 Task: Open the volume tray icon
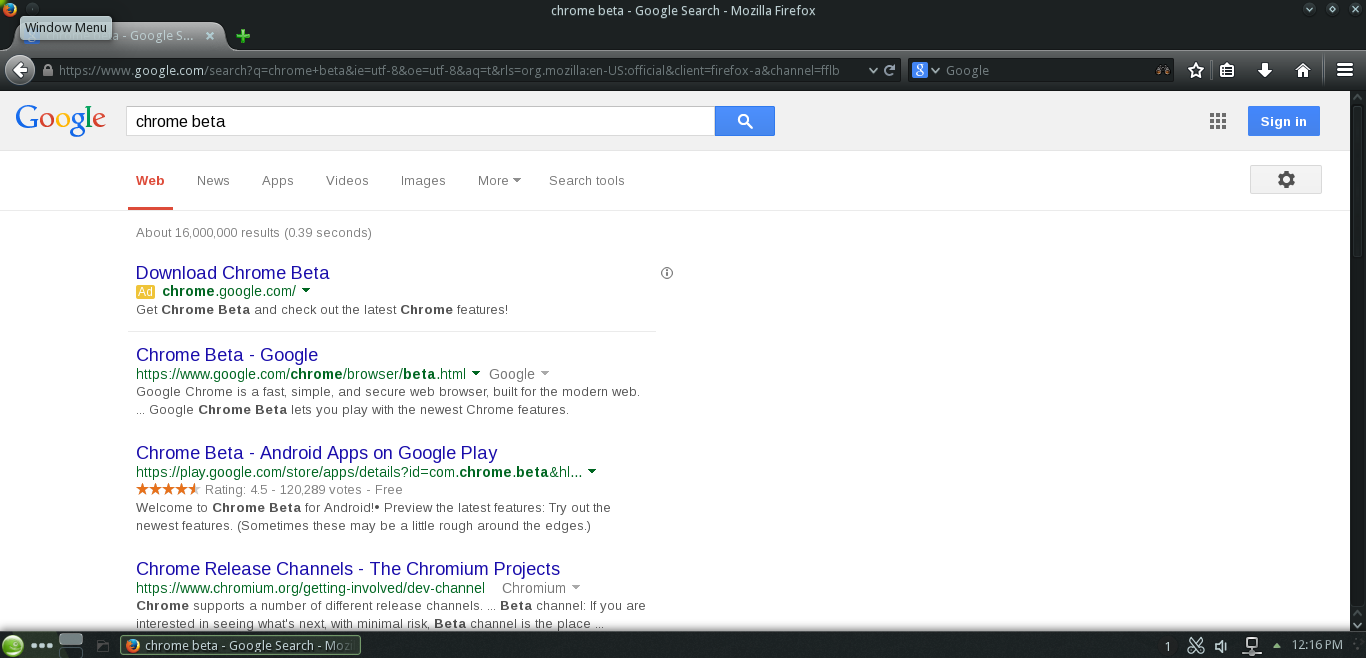[1222, 646]
